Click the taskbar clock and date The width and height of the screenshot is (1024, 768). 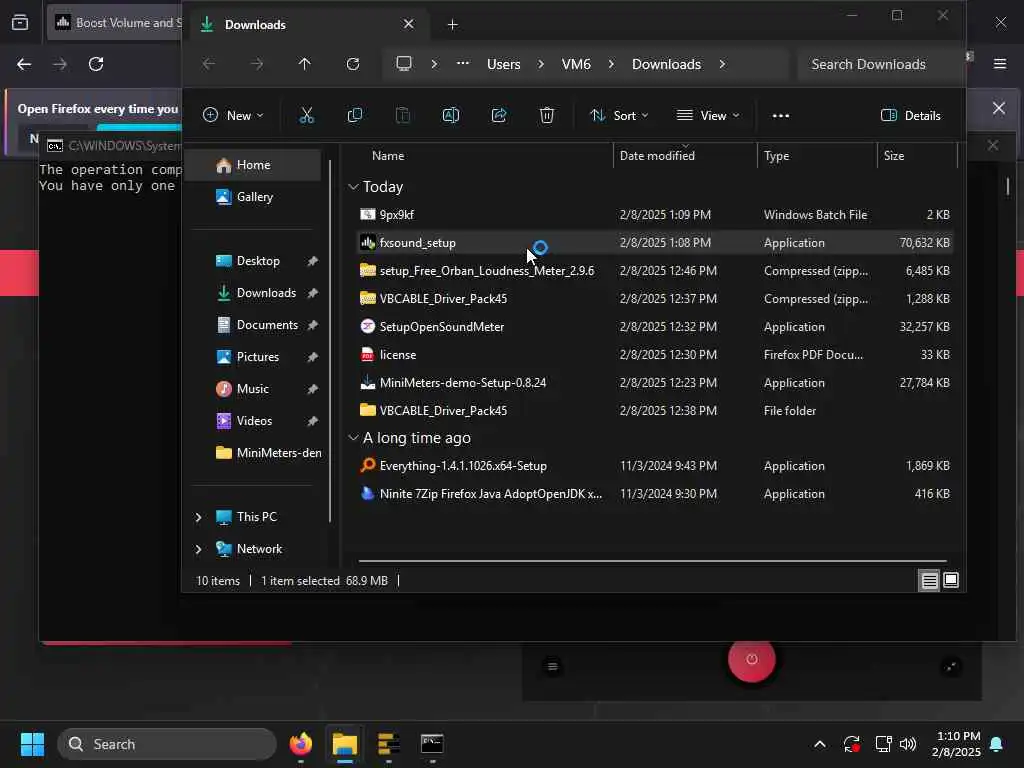click(x=956, y=744)
